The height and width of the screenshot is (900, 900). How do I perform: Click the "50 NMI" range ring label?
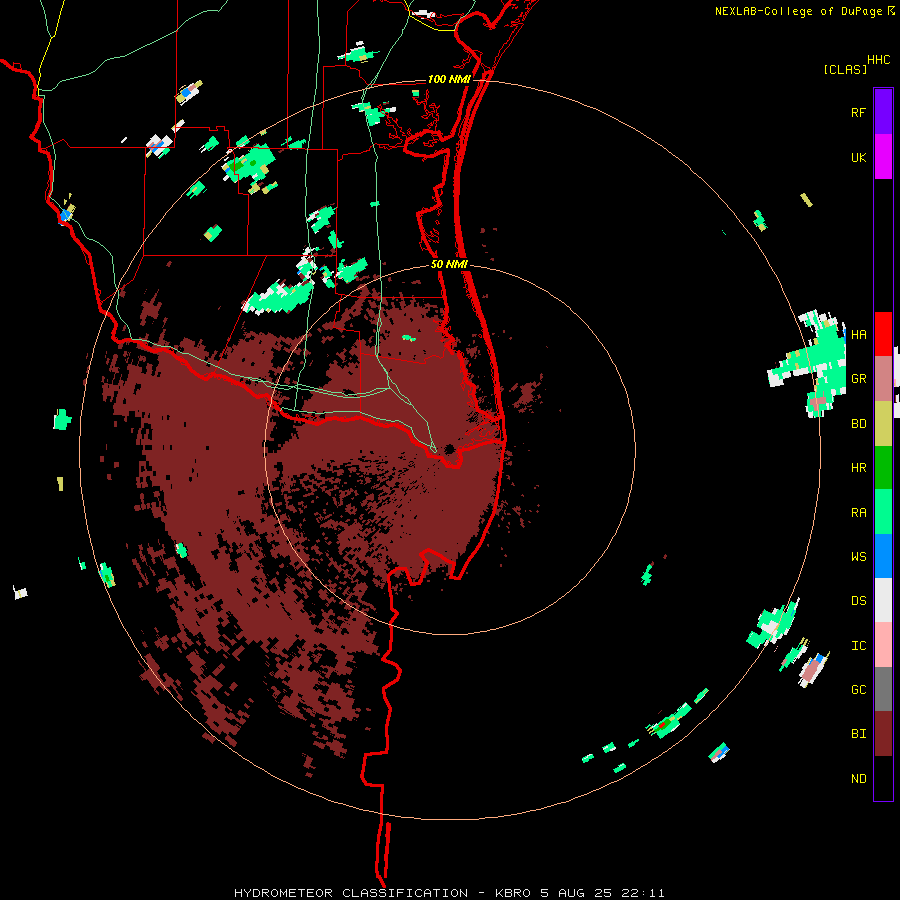449,264
